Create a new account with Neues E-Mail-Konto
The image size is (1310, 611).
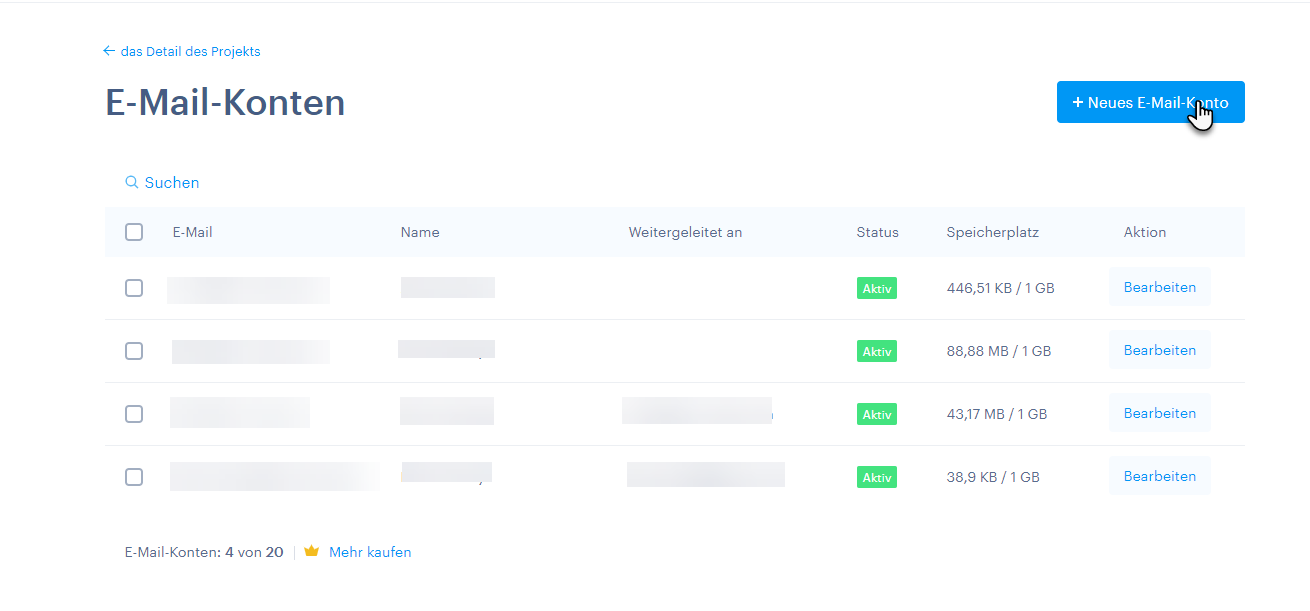coord(1150,102)
